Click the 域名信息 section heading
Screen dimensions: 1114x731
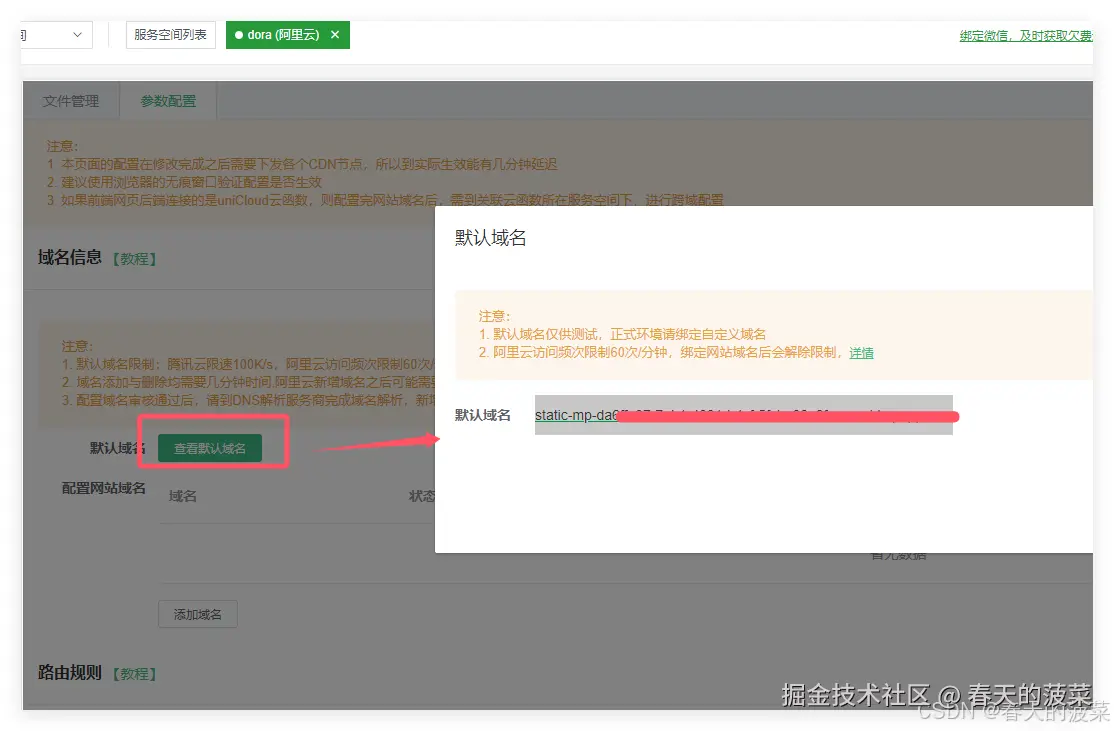pyautogui.click(x=70, y=257)
